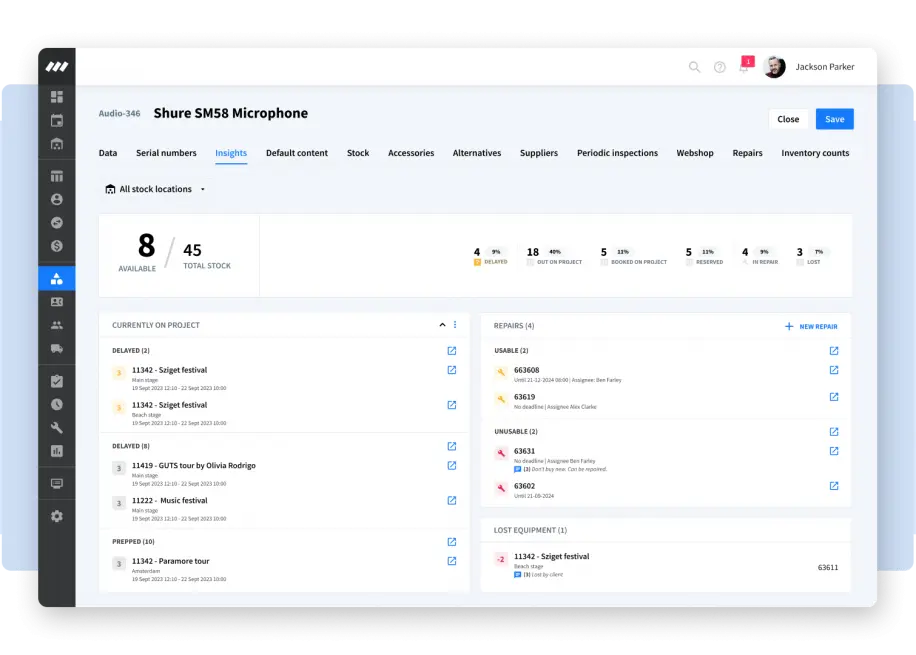Open the truck vehicles icon in sidebar
The height and width of the screenshot is (655, 916).
tap(57, 348)
